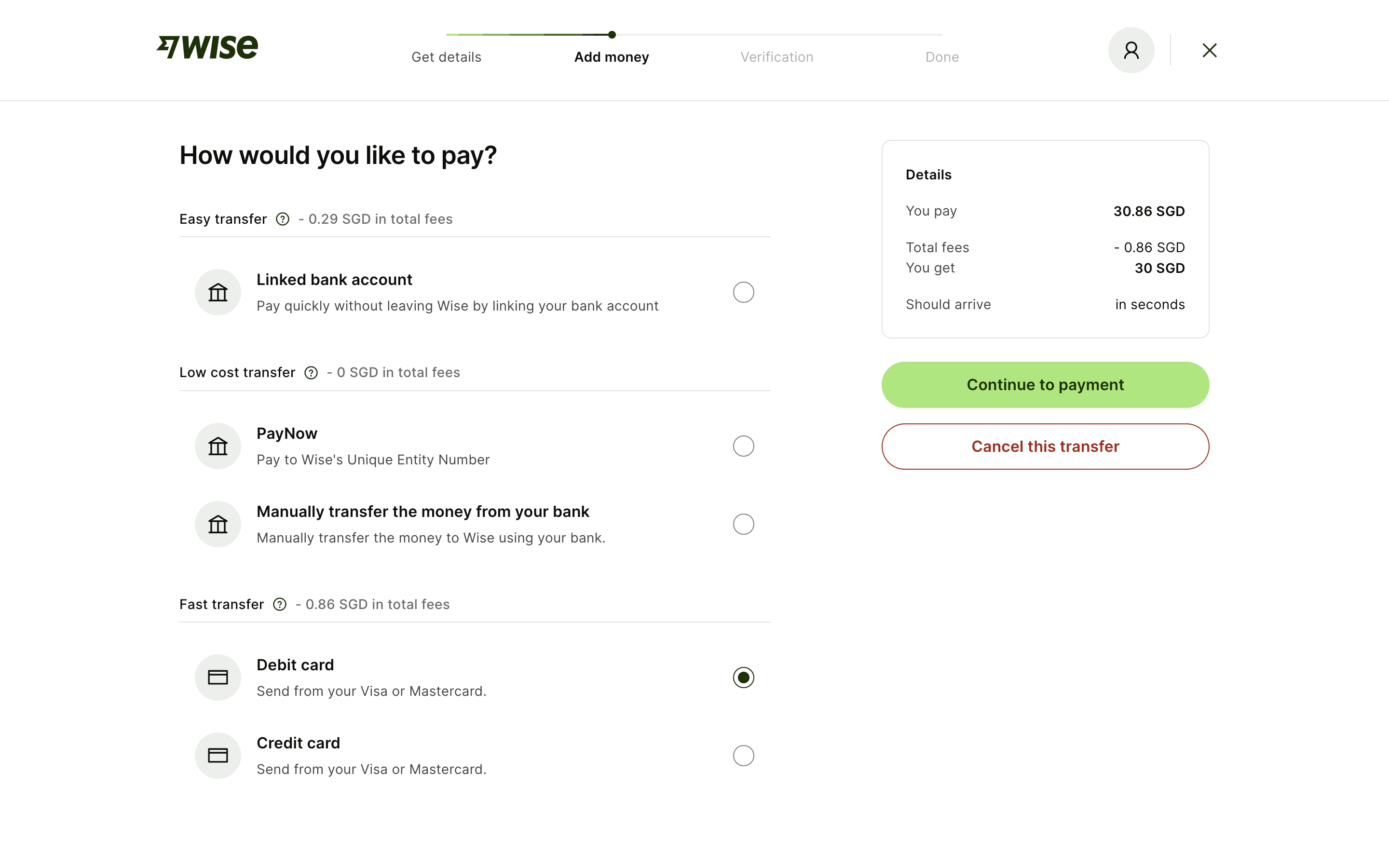Go back to the Get details step
The height and width of the screenshot is (868, 1389).
click(446, 57)
